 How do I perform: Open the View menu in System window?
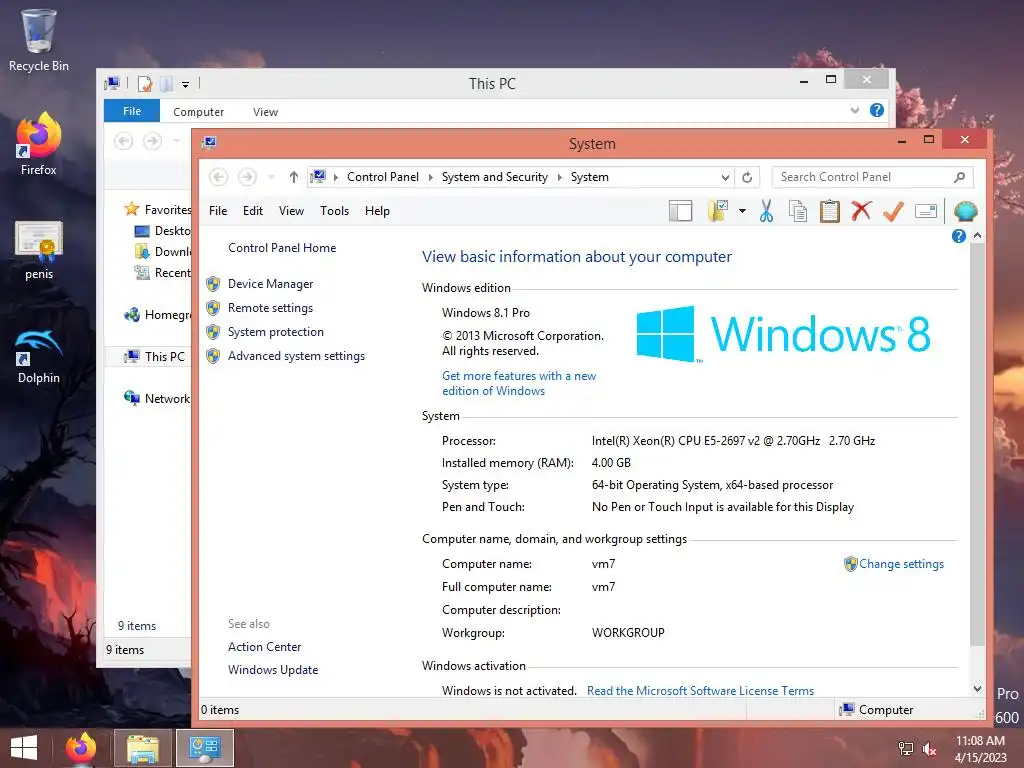coord(291,211)
